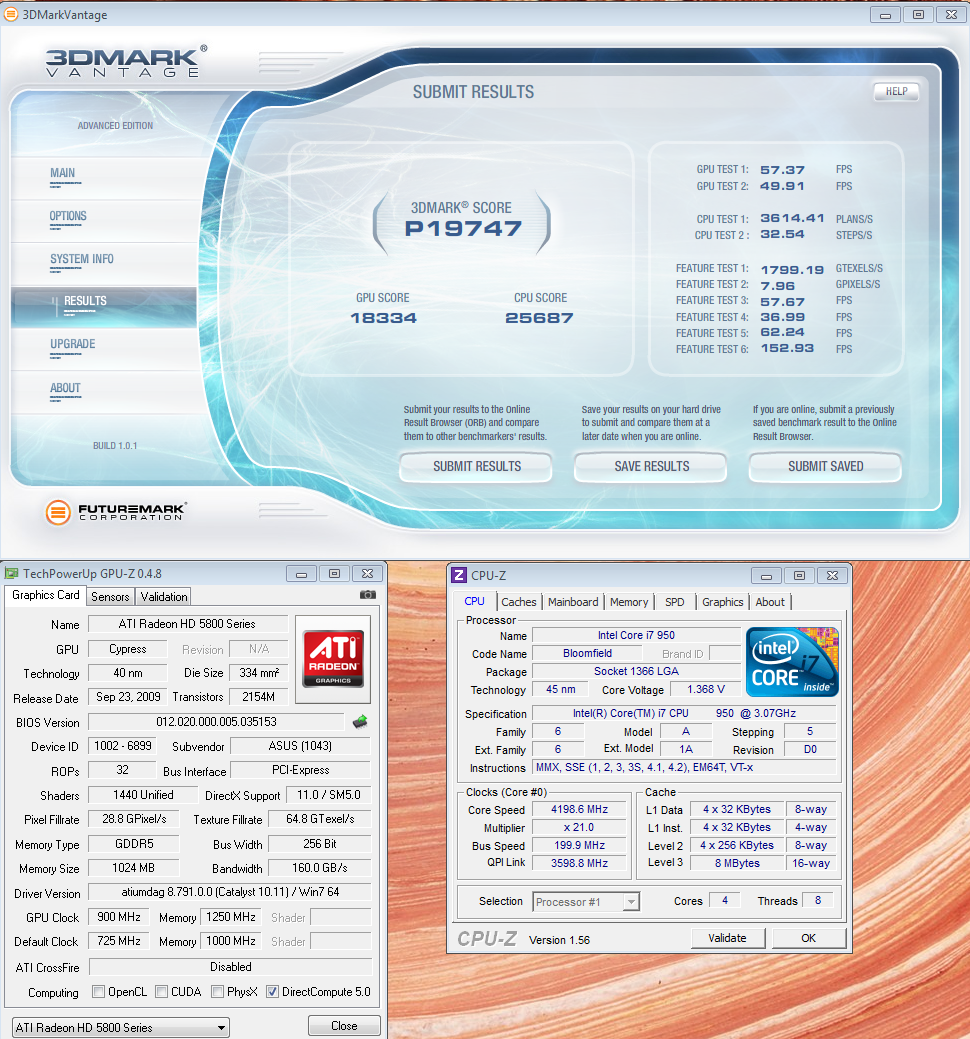Click the ATI CrossFire Disabled field
Viewport: 970px width, 1039px height.
pos(231,967)
